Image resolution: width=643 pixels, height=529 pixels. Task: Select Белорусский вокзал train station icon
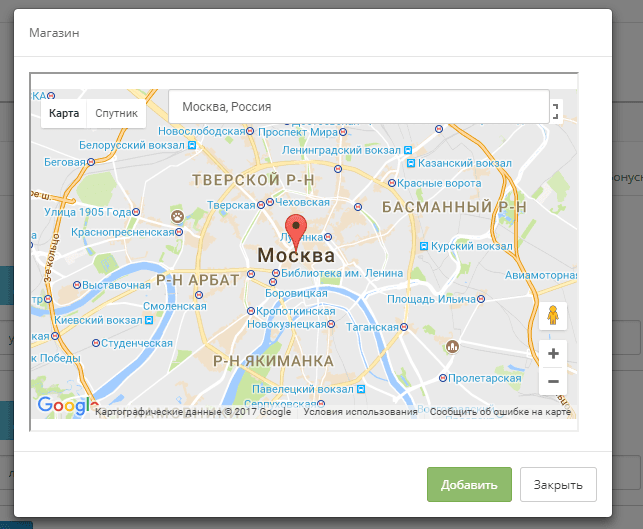point(192,145)
